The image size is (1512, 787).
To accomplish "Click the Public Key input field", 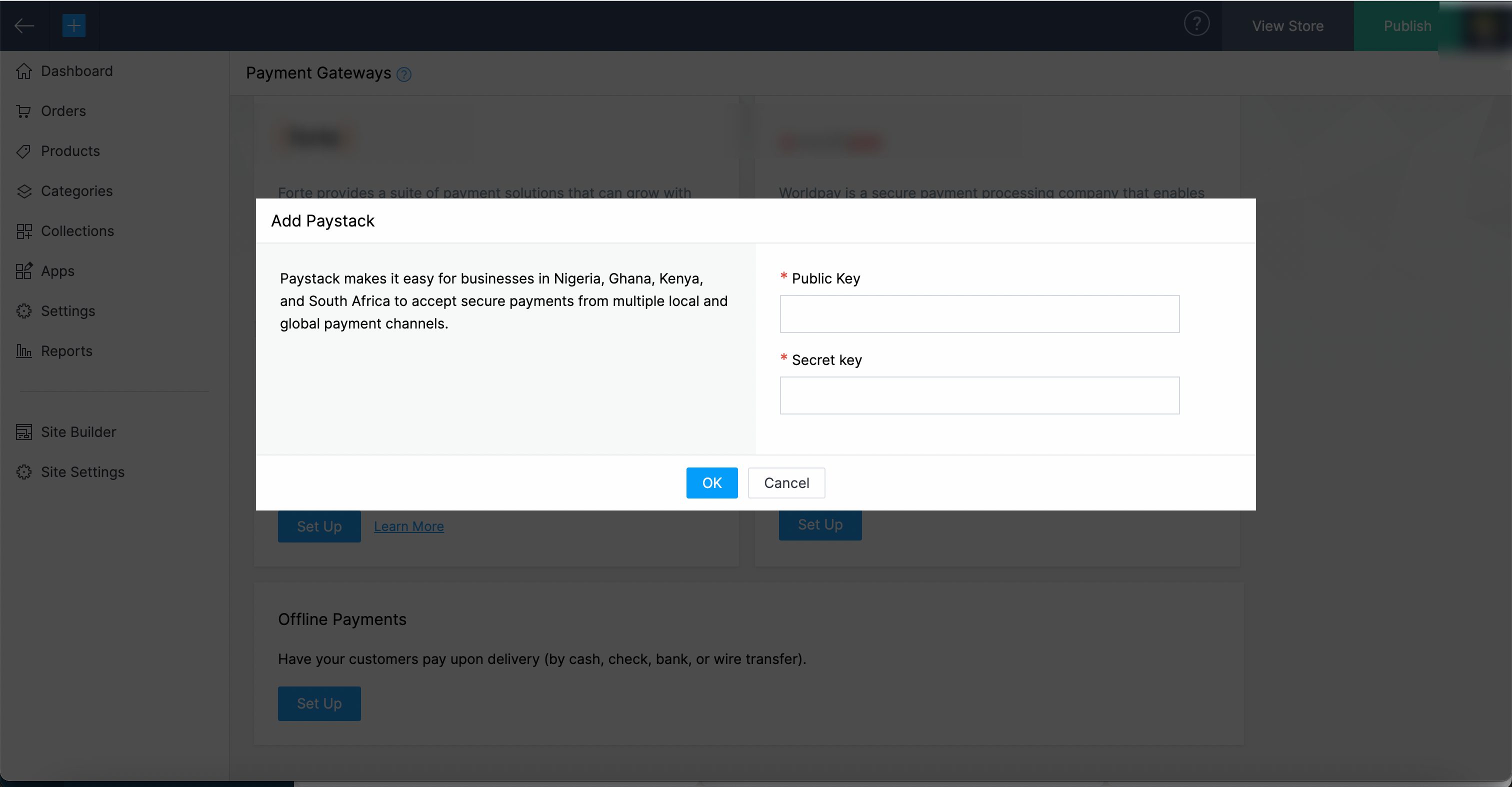I will (980, 314).
